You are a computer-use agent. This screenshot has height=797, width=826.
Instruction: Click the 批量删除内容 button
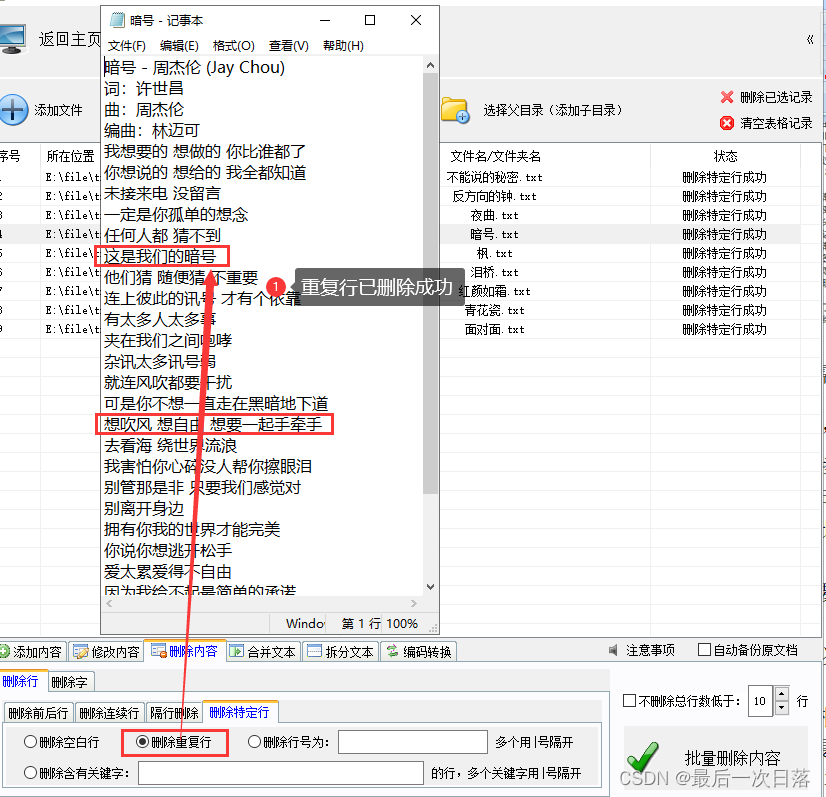pos(715,757)
